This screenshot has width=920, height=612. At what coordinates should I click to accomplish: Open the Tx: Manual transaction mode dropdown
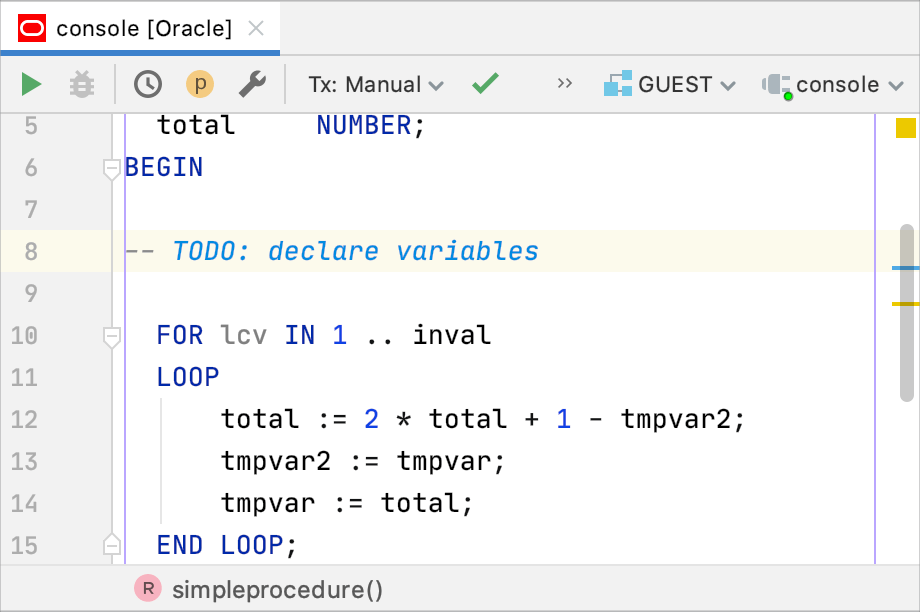(x=375, y=85)
